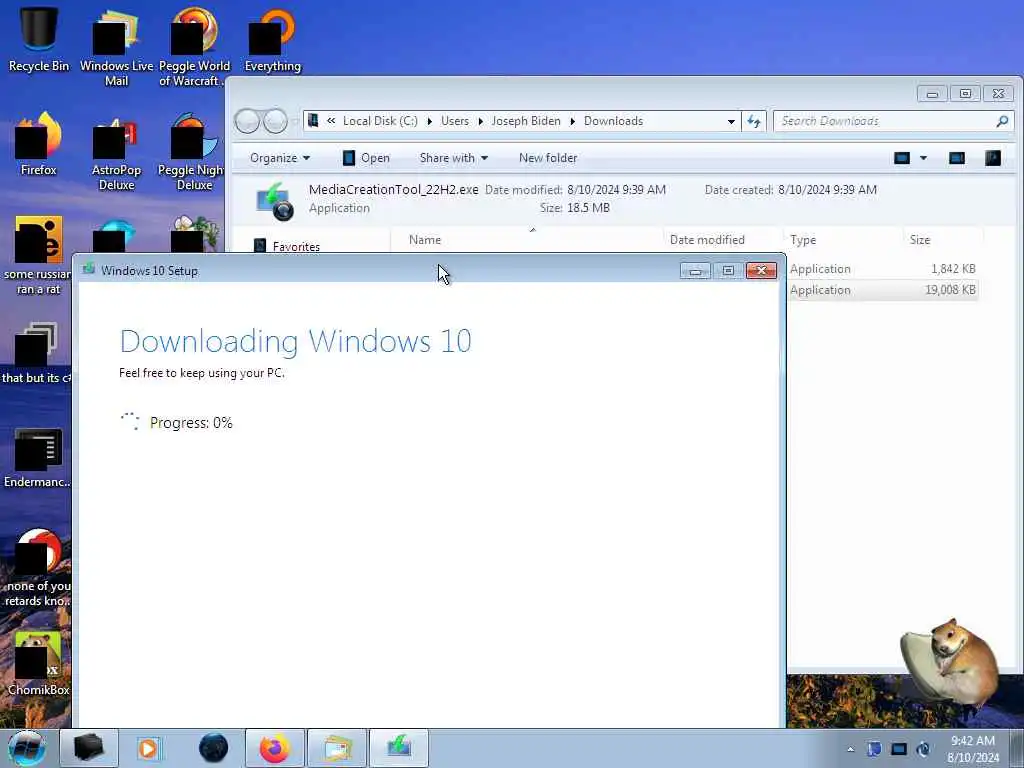Select the 19,008 KB Application row
1024x768 pixels.
coord(883,290)
